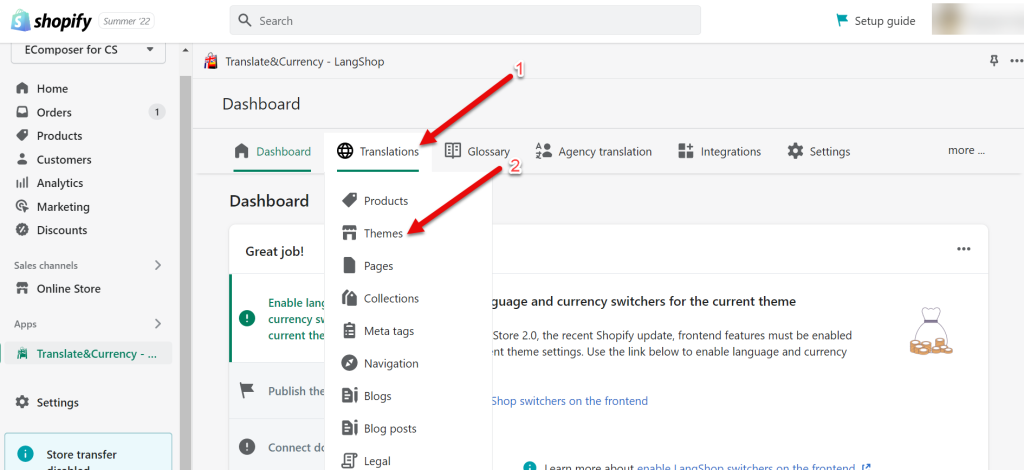Click the Home house icon in sidebar
This screenshot has height=470, width=1024.
coord(22,88)
